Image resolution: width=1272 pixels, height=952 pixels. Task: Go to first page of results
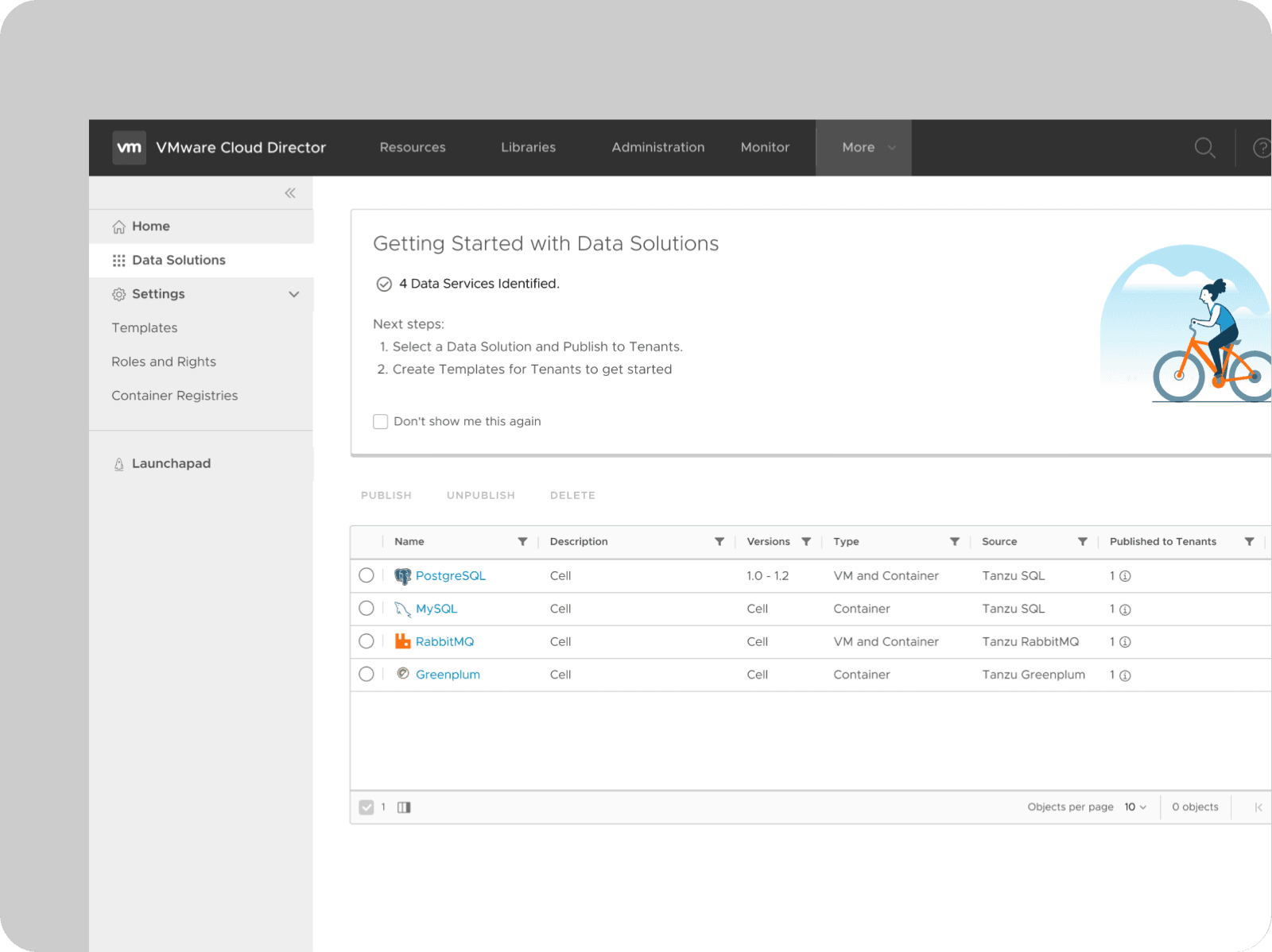point(1258,807)
